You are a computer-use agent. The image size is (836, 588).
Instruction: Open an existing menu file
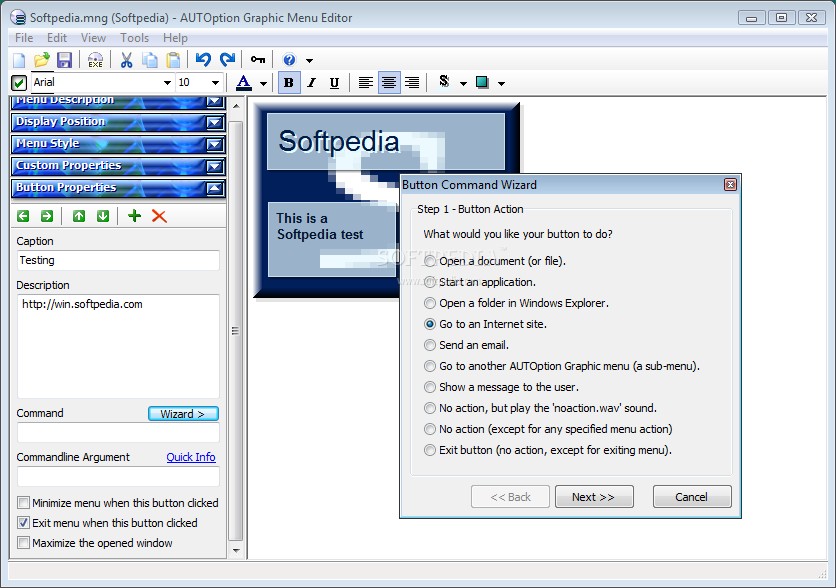[42, 60]
